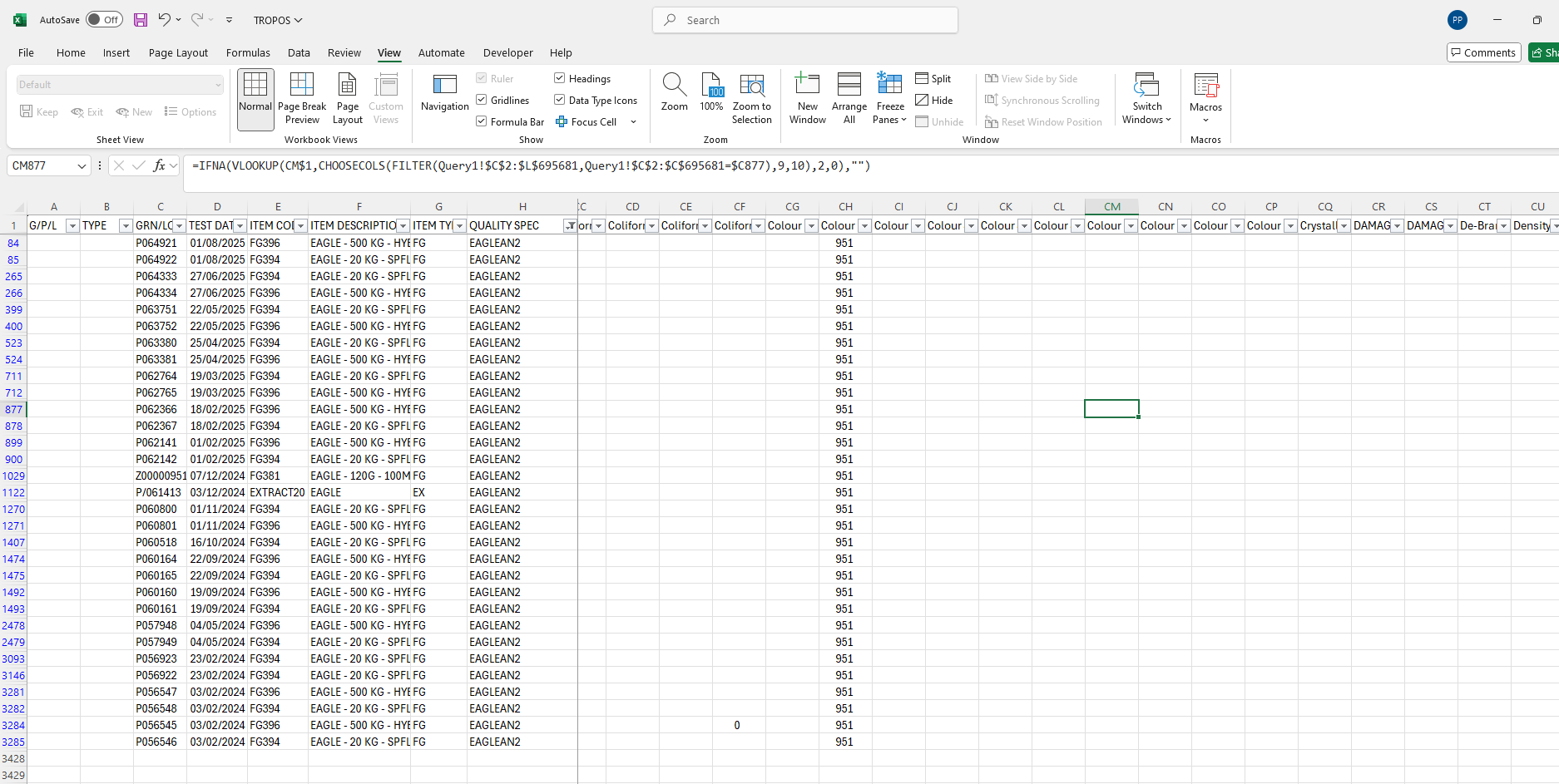Select column CM header
Viewport: 1559px width, 784px height.
pyautogui.click(x=1111, y=207)
